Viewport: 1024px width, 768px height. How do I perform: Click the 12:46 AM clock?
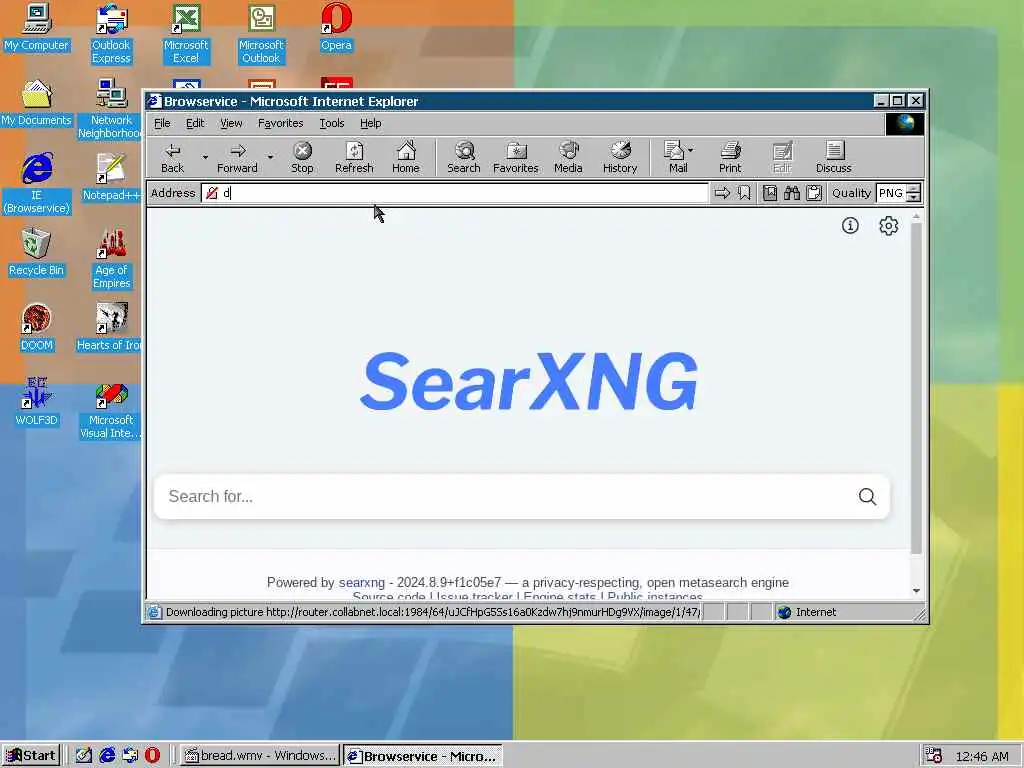[982, 756]
